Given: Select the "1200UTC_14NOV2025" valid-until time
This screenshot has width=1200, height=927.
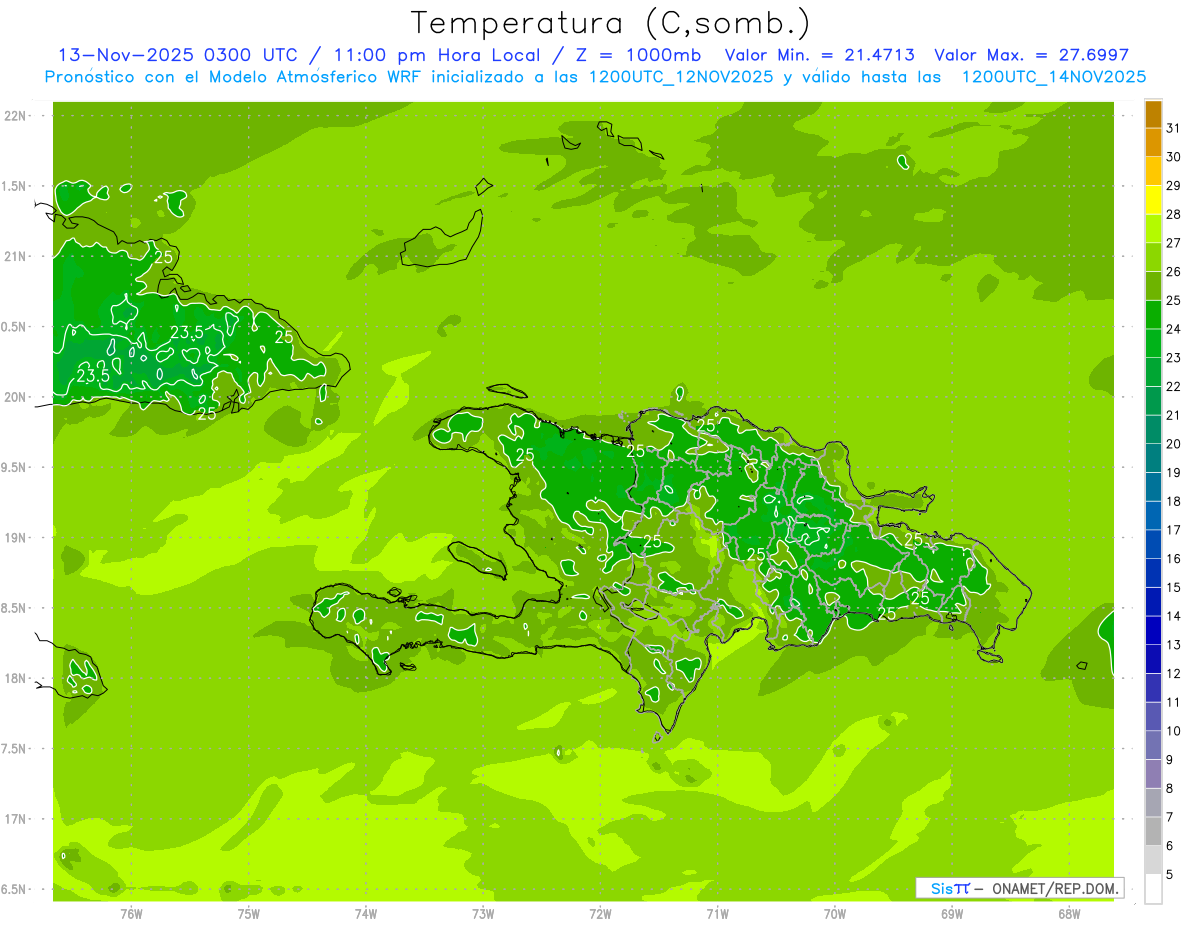Looking at the screenshot, I should coord(1053,77).
